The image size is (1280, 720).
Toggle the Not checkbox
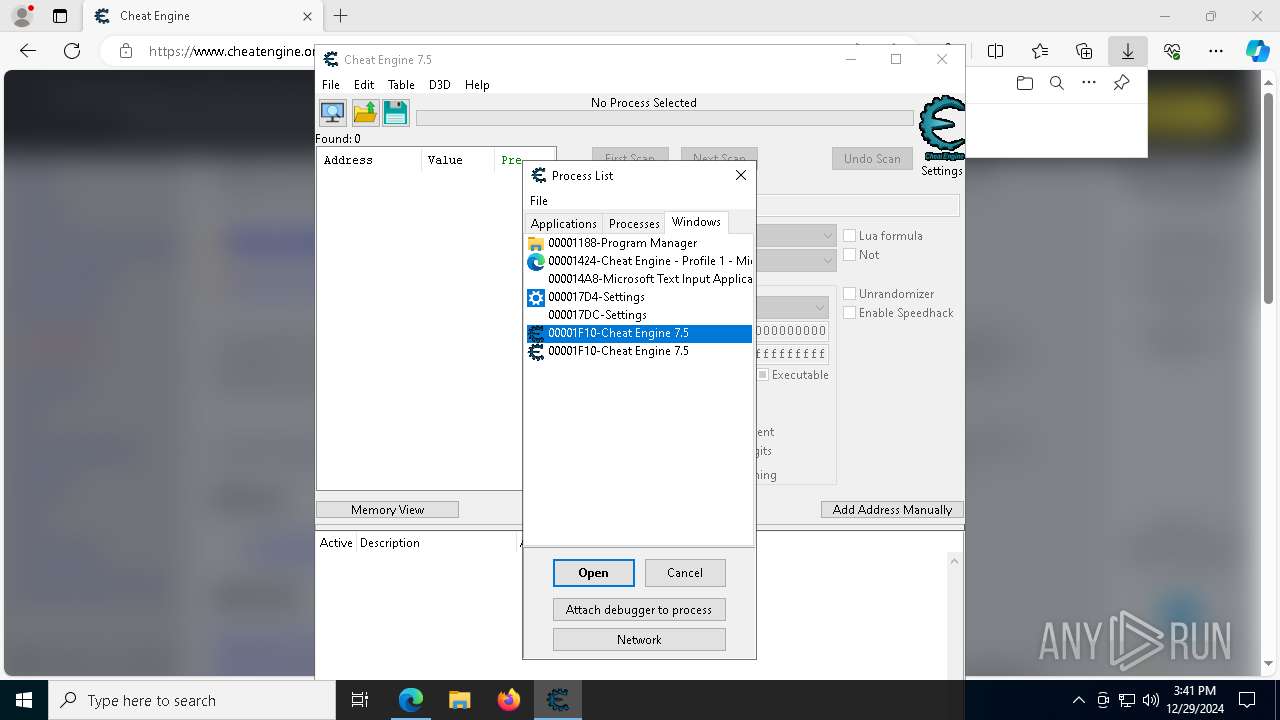click(850, 255)
